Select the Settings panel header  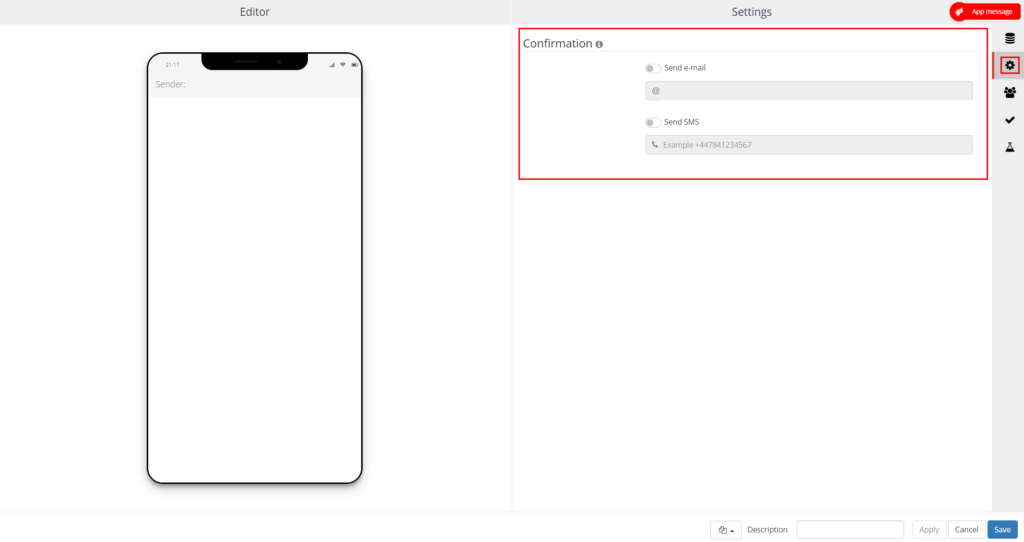coord(751,12)
